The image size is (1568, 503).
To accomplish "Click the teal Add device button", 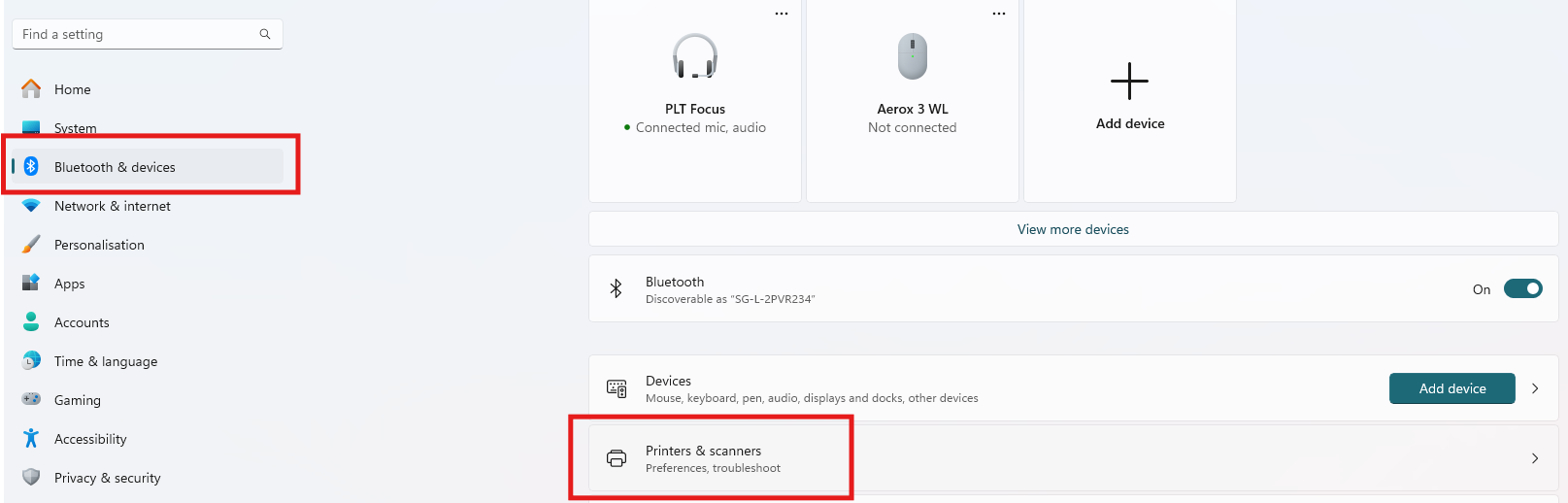I will (1452, 388).
